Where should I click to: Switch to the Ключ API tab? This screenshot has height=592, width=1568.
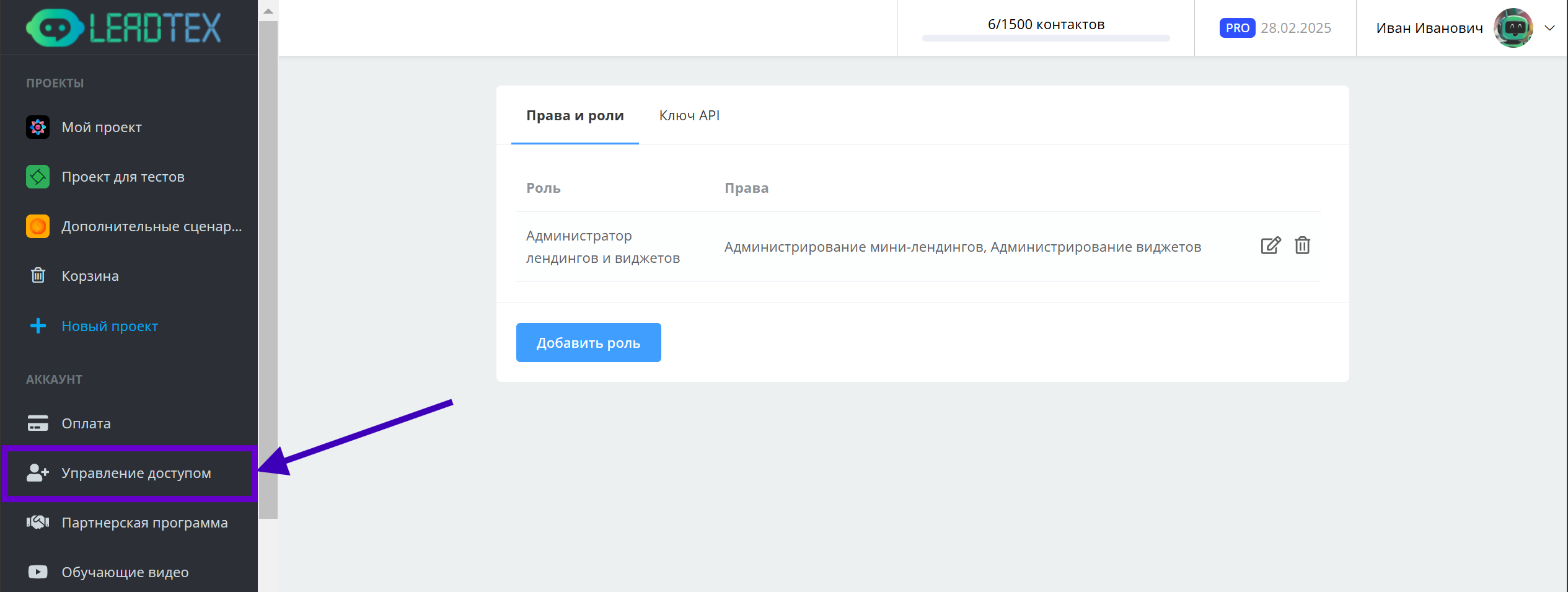click(x=689, y=116)
